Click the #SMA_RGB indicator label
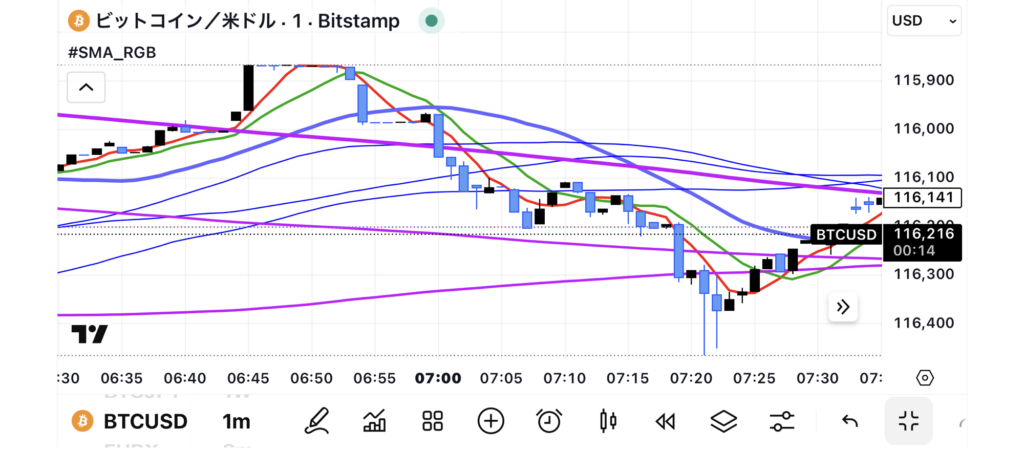 tap(111, 52)
